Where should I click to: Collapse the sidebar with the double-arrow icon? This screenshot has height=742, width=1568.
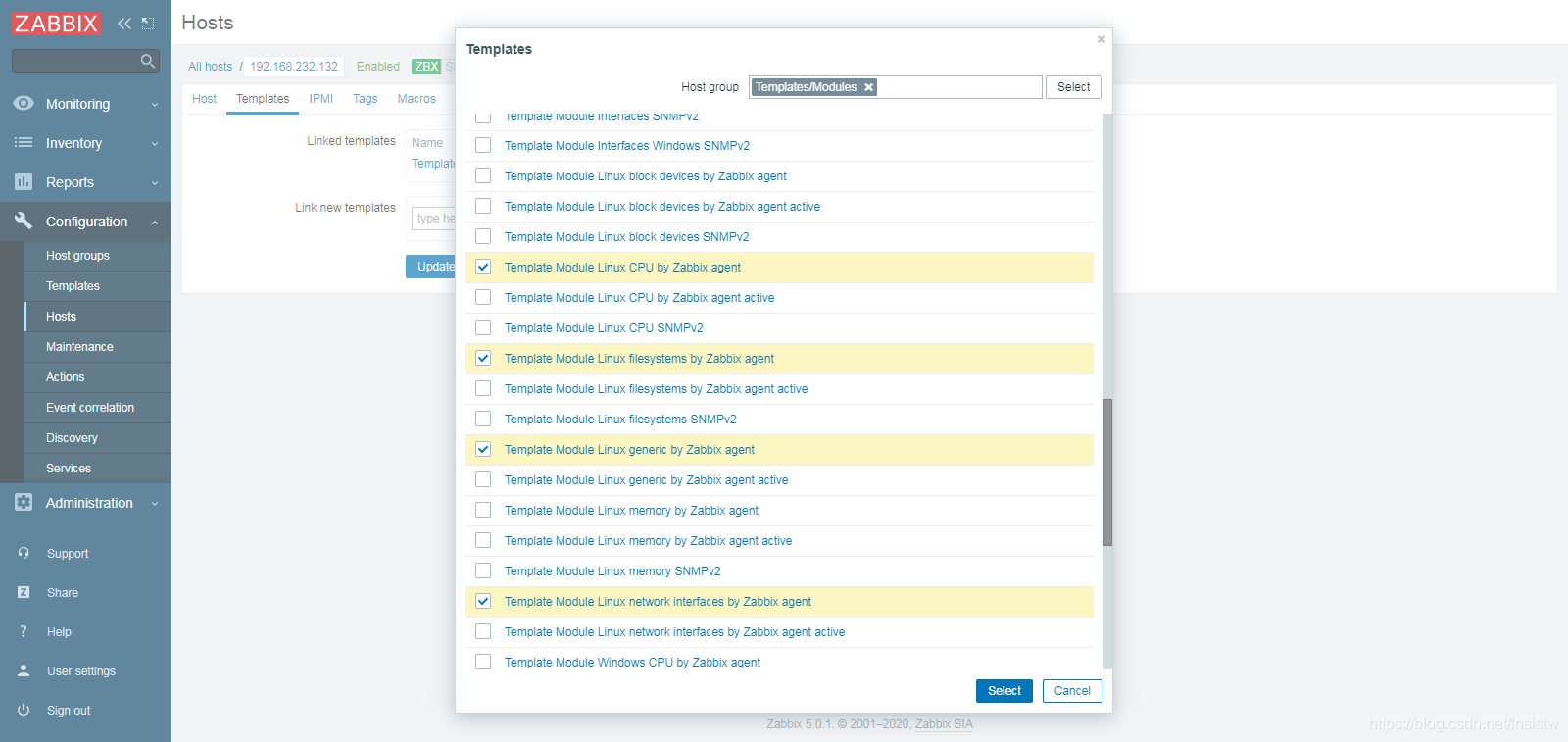(124, 24)
